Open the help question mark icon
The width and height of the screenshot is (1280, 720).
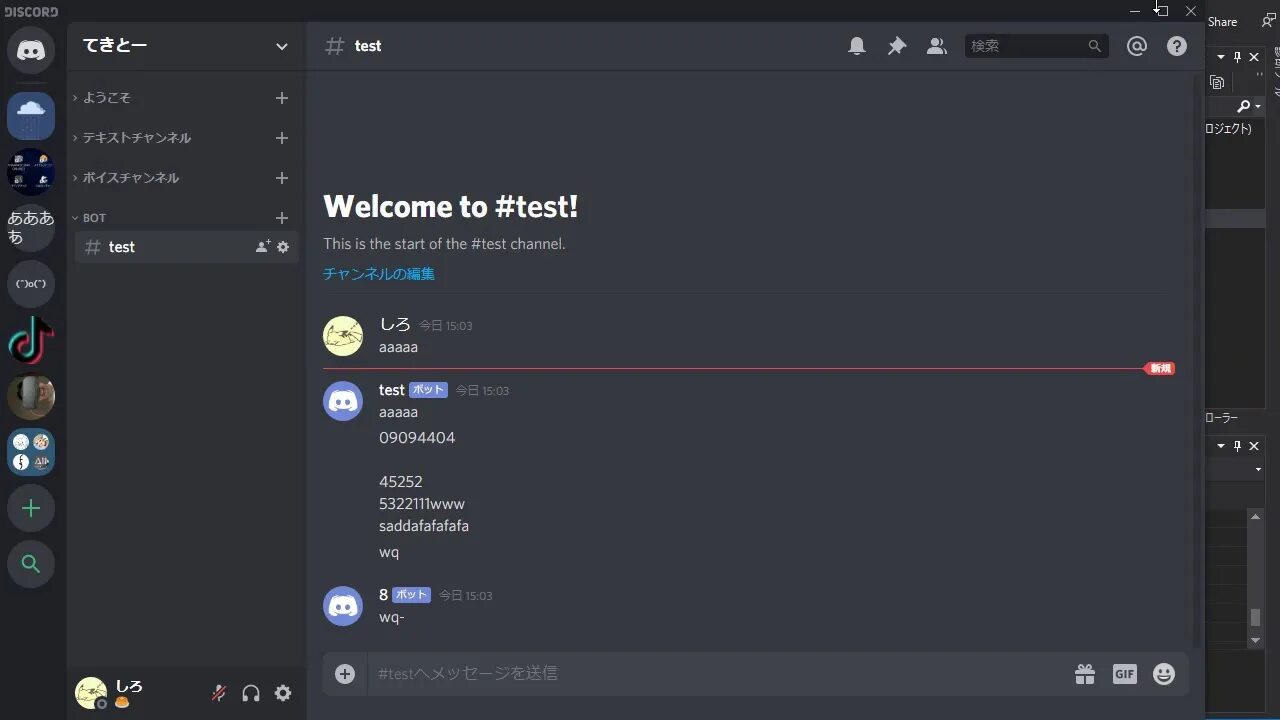pyautogui.click(x=1177, y=46)
